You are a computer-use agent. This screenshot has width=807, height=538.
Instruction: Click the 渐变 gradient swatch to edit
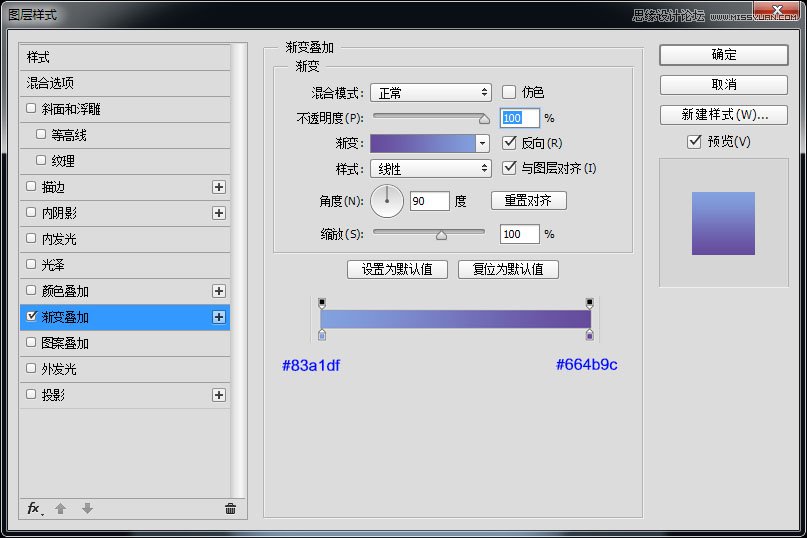click(x=423, y=143)
